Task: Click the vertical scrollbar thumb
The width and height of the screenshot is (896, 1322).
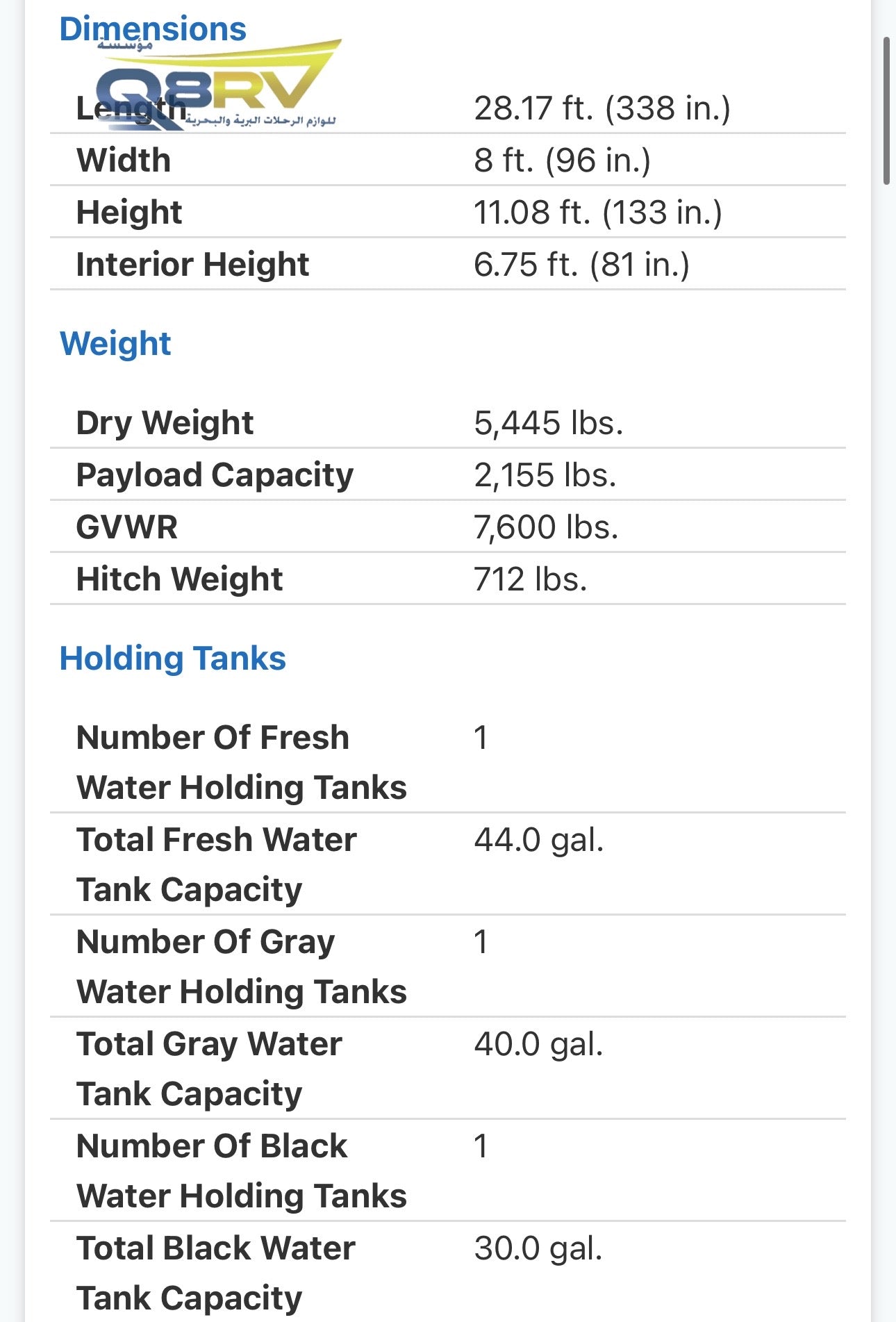Action: click(886, 111)
